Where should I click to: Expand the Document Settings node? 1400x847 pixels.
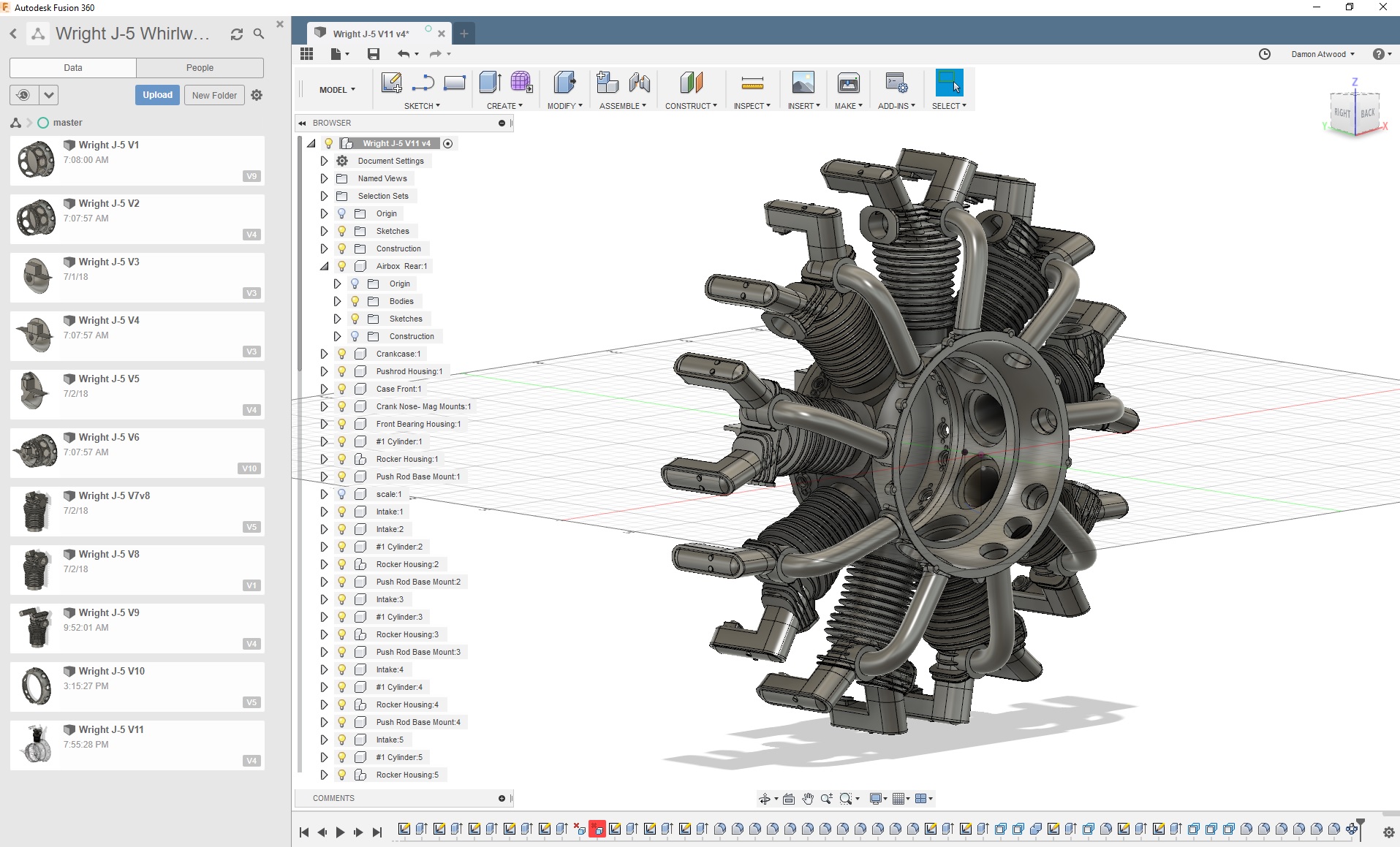point(324,161)
